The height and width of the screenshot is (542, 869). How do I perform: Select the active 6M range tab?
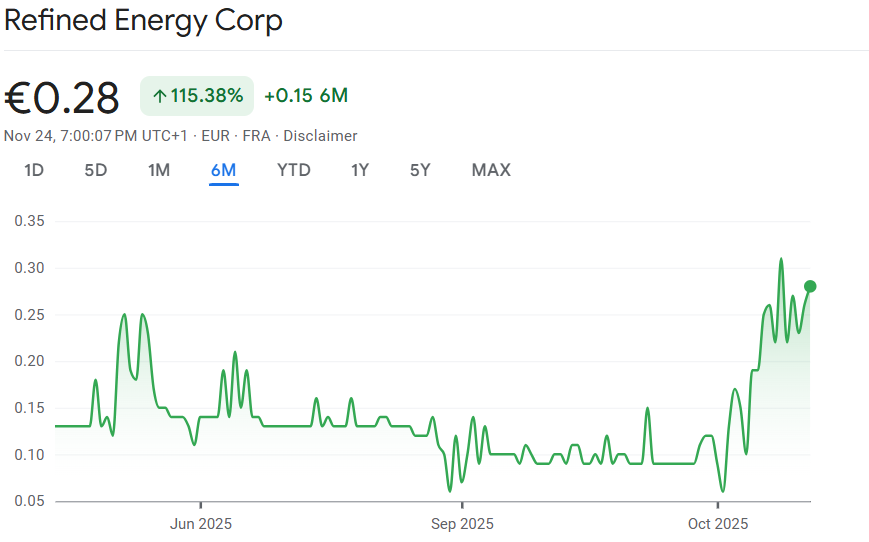click(x=223, y=170)
